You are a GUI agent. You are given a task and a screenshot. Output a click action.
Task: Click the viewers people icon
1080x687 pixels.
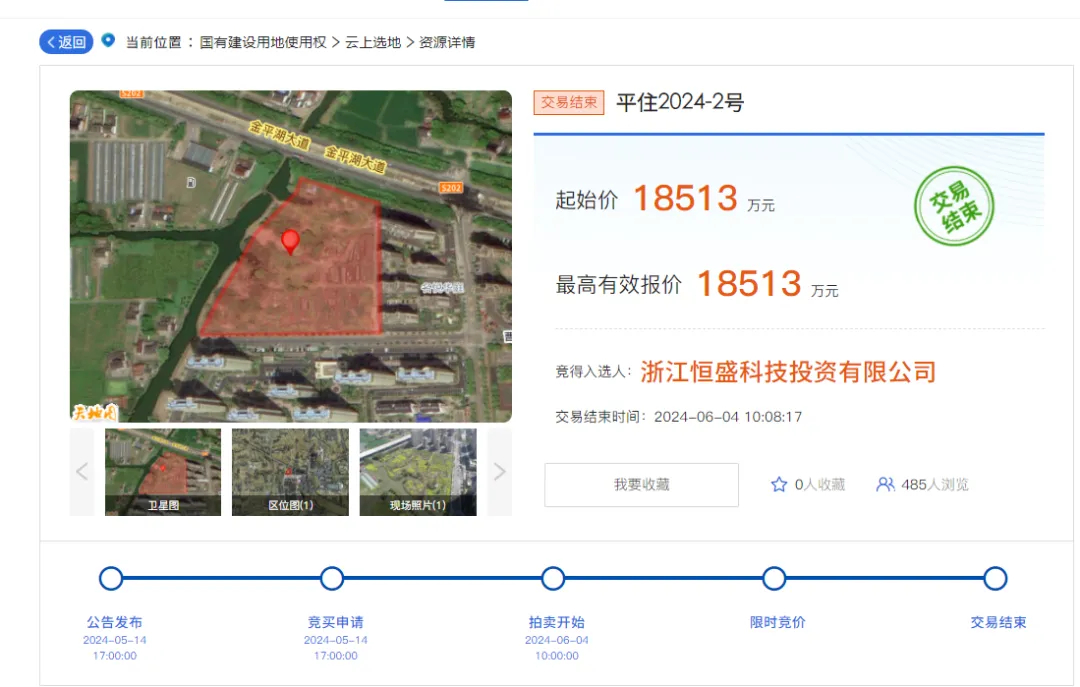pyautogui.click(x=885, y=484)
